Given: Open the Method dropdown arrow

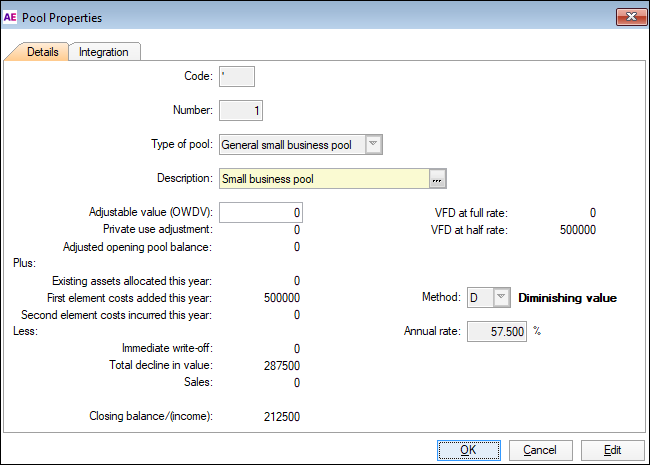Looking at the screenshot, I should [x=502, y=298].
